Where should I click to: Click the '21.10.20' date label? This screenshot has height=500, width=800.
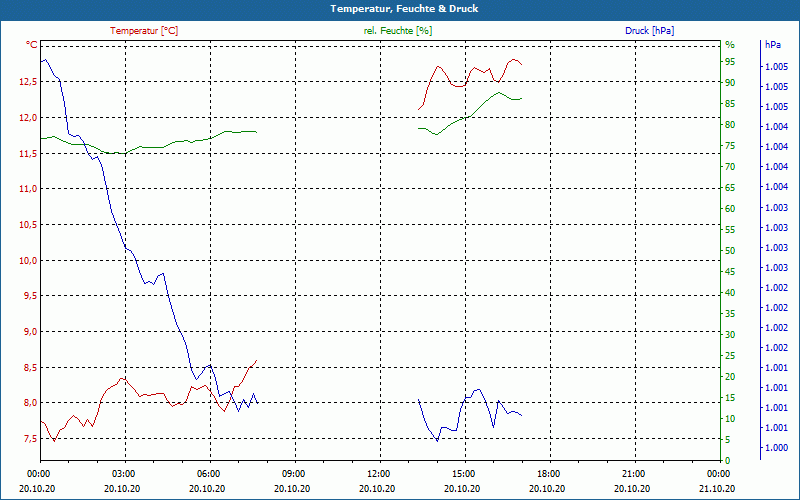[x=717, y=488]
